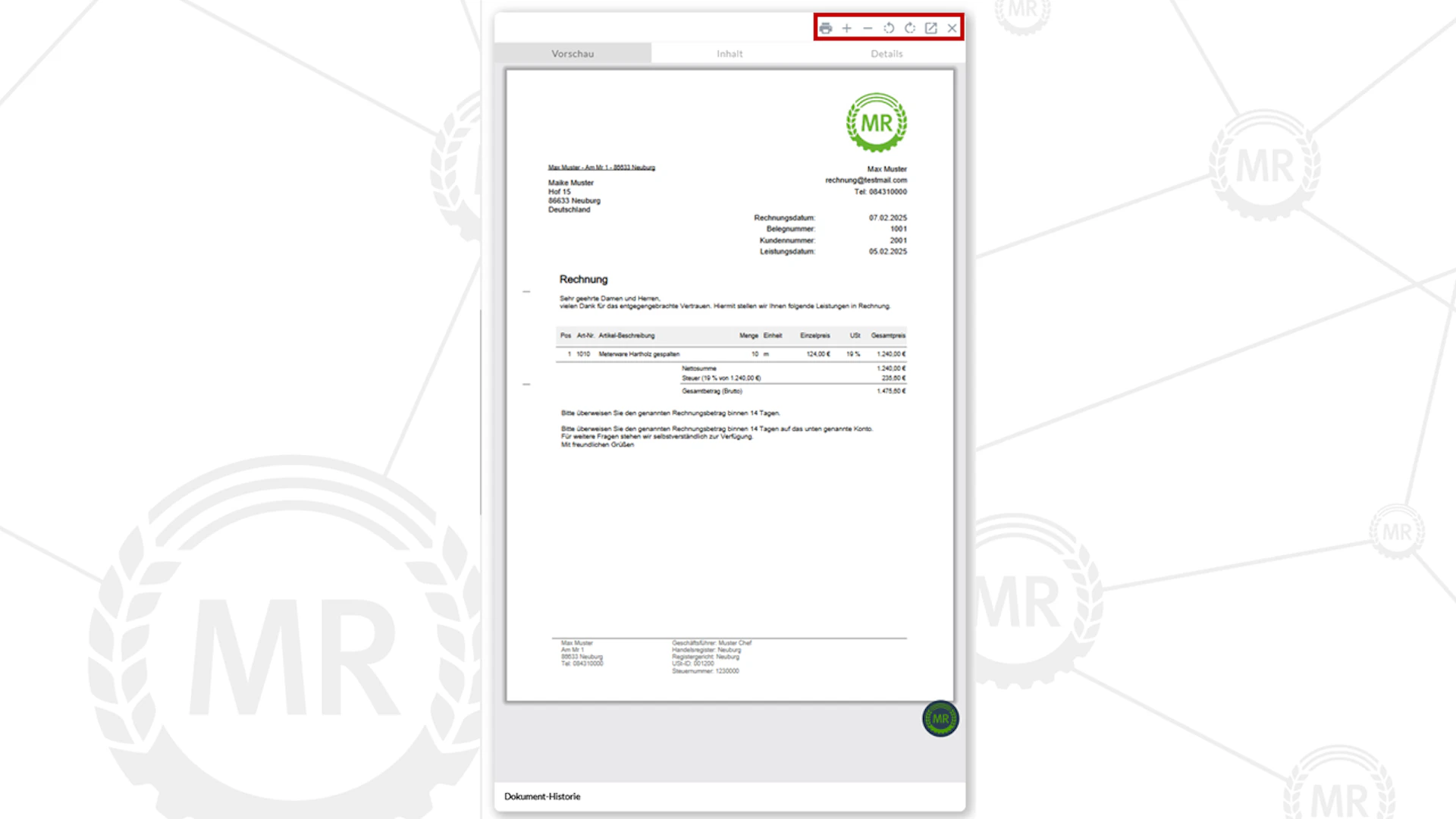The height and width of the screenshot is (819, 1456).
Task: Click the Gesamtbetrag (Brutto) label
Action: point(712,391)
